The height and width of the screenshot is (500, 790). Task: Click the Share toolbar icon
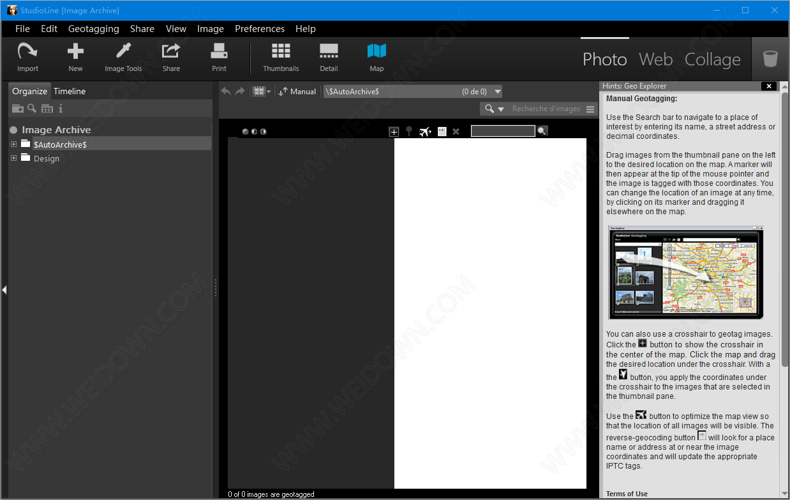171,57
